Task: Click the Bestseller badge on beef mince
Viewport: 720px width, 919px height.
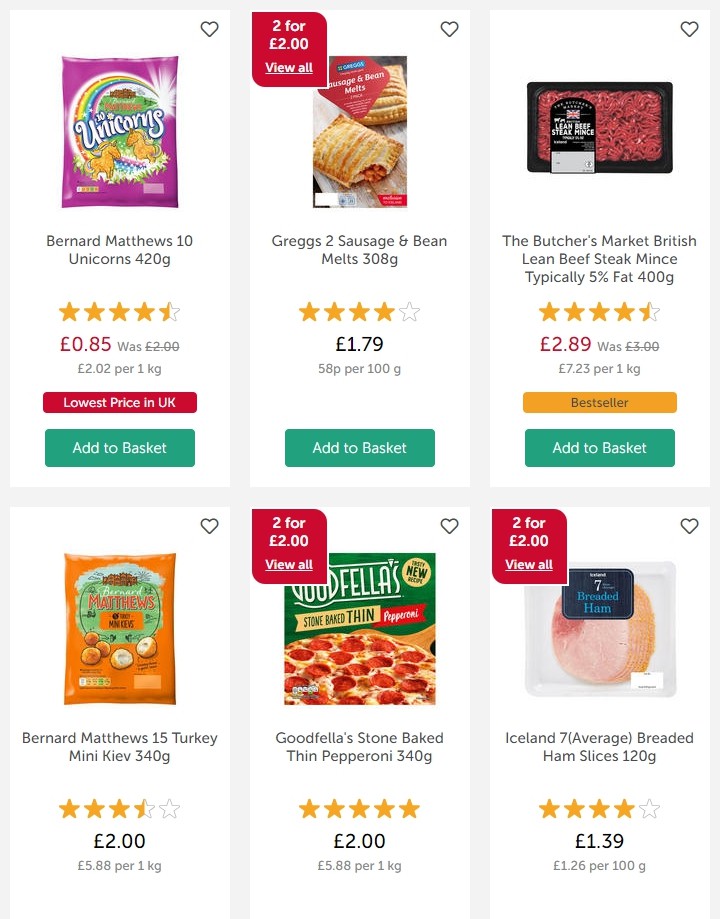Action: [x=600, y=403]
